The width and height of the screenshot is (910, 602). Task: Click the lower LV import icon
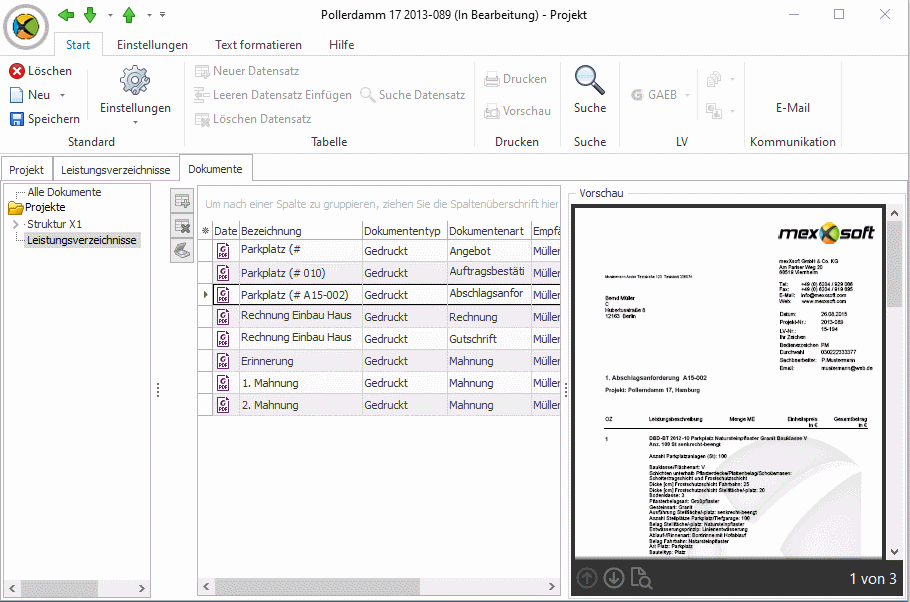(x=714, y=110)
